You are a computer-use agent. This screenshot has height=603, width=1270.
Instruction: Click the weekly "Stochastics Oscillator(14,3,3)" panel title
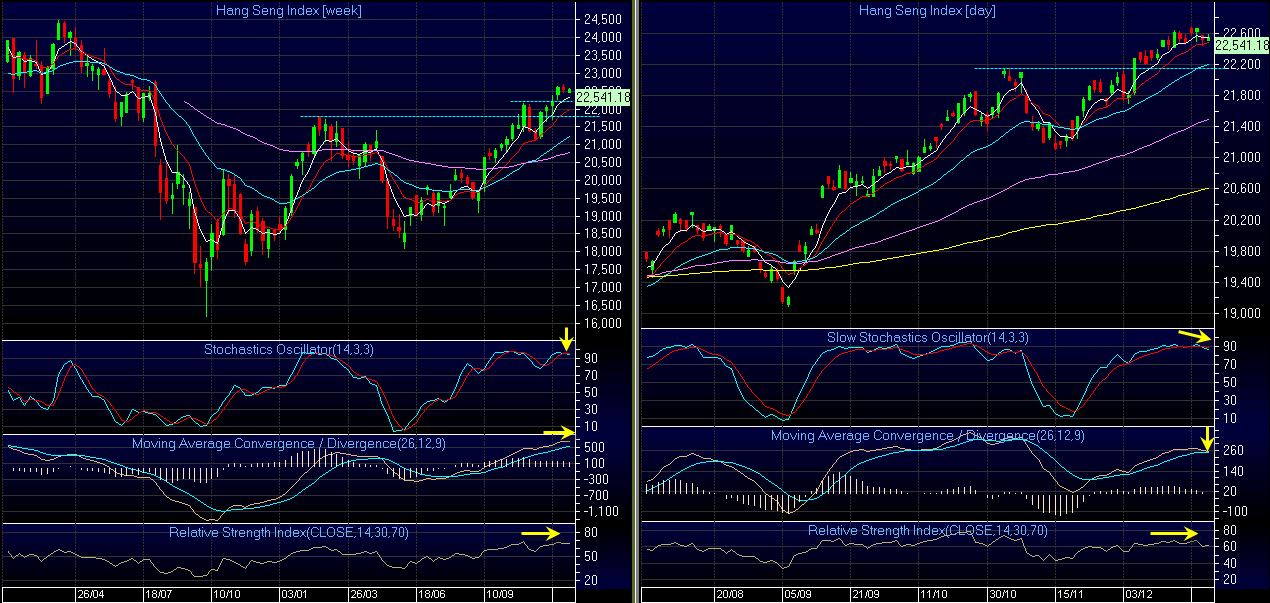point(288,350)
